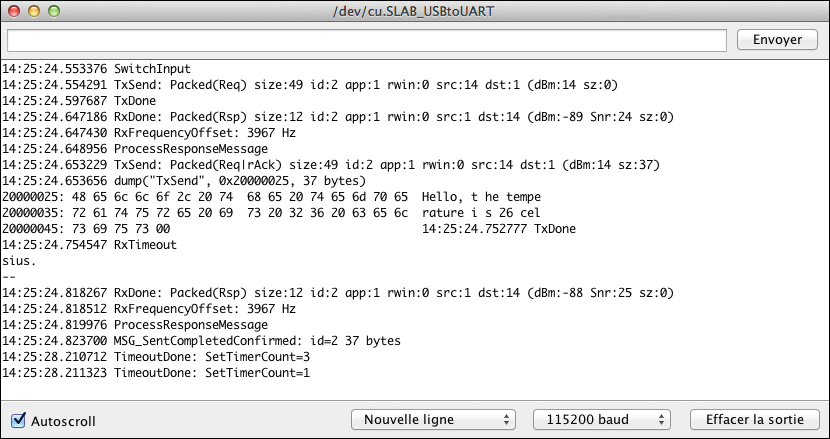
Task: Open the Nouvelle ligne line-ending dropdown
Action: pyautogui.click(x=433, y=419)
